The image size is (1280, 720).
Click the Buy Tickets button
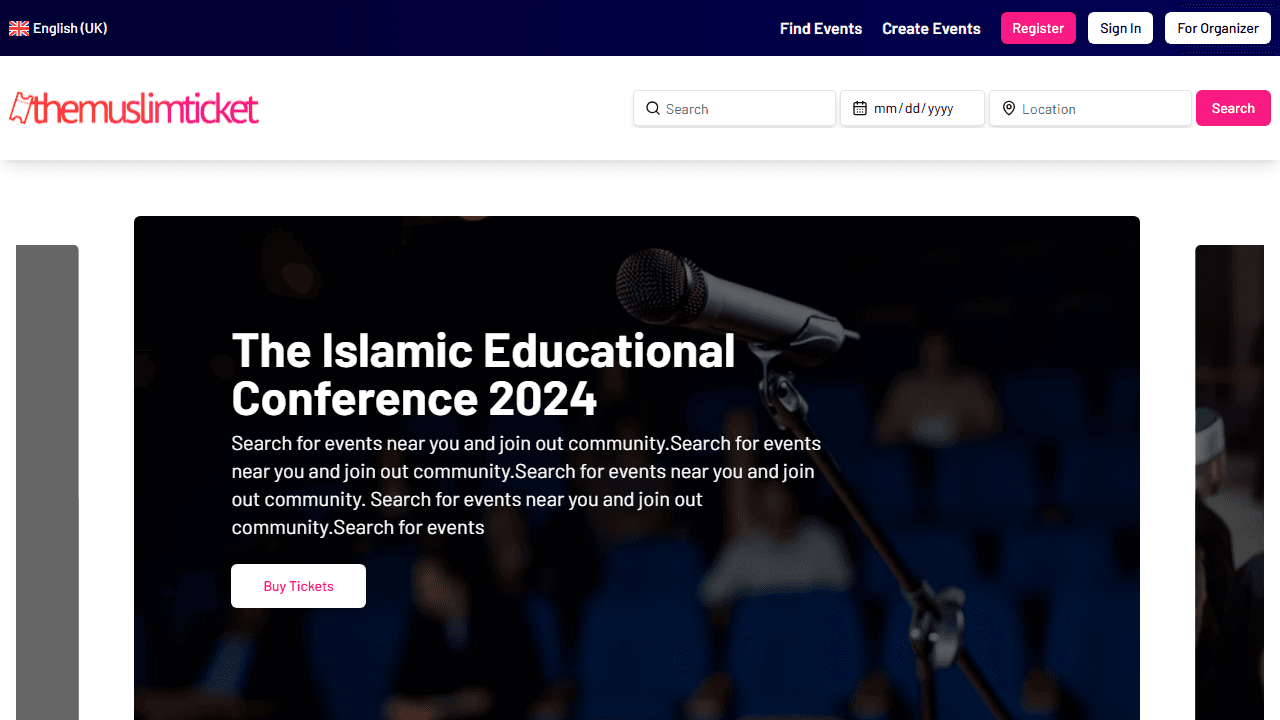click(x=298, y=586)
